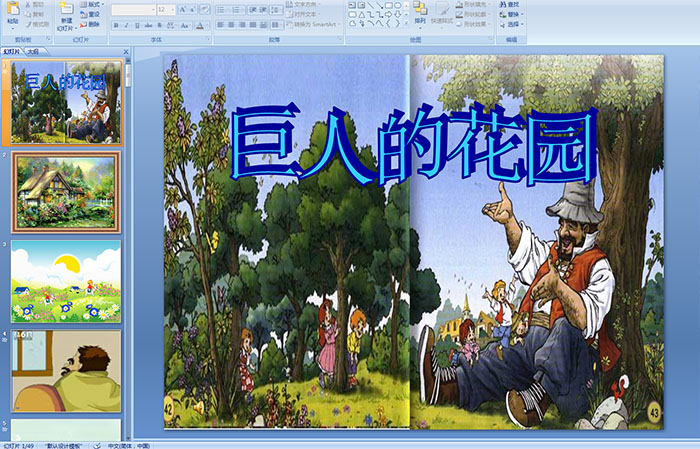Open the font name combo box
This screenshot has width=700, height=449.
(x=133, y=10)
